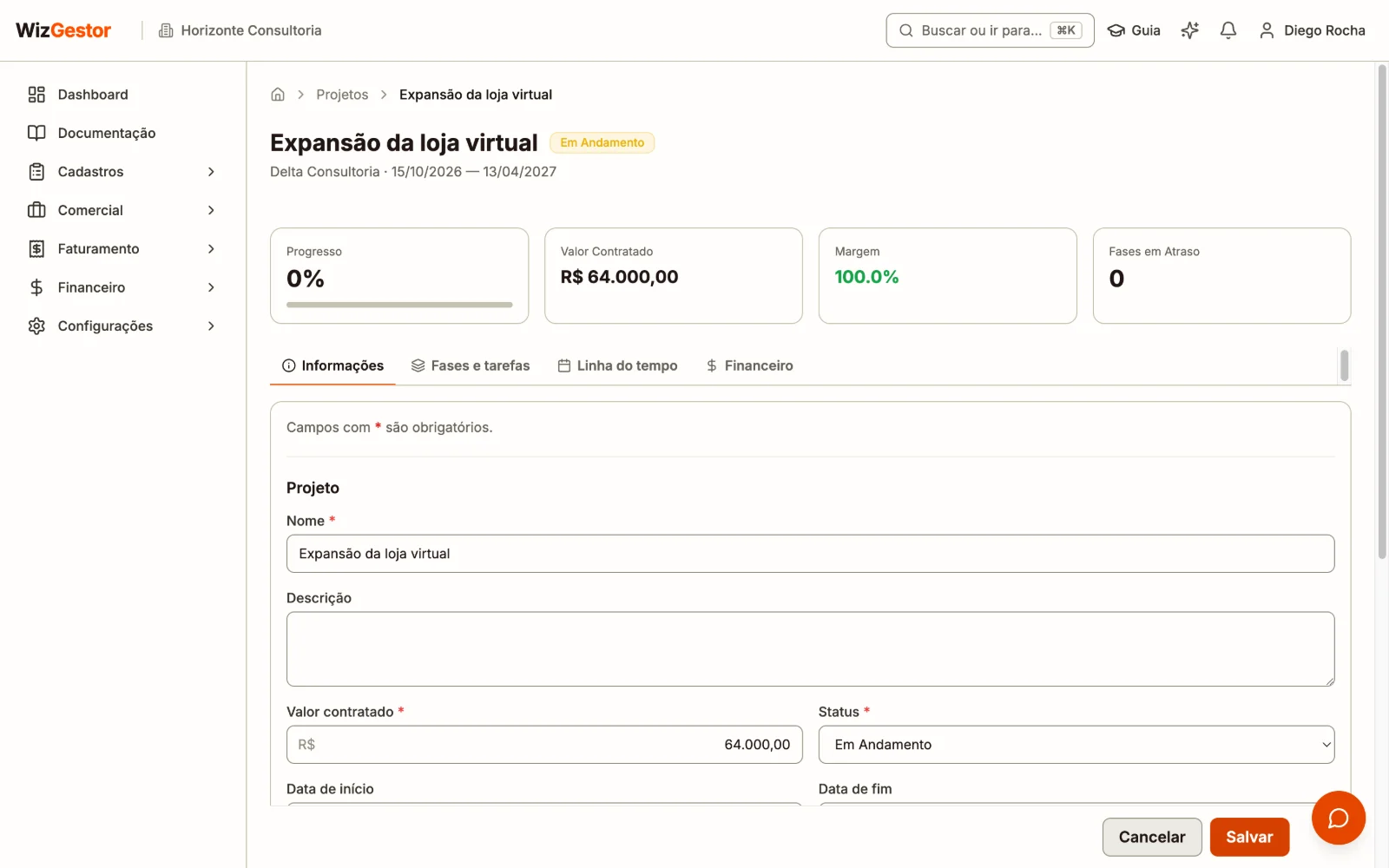Expand the Configurações submenu chevron

[211, 326]
